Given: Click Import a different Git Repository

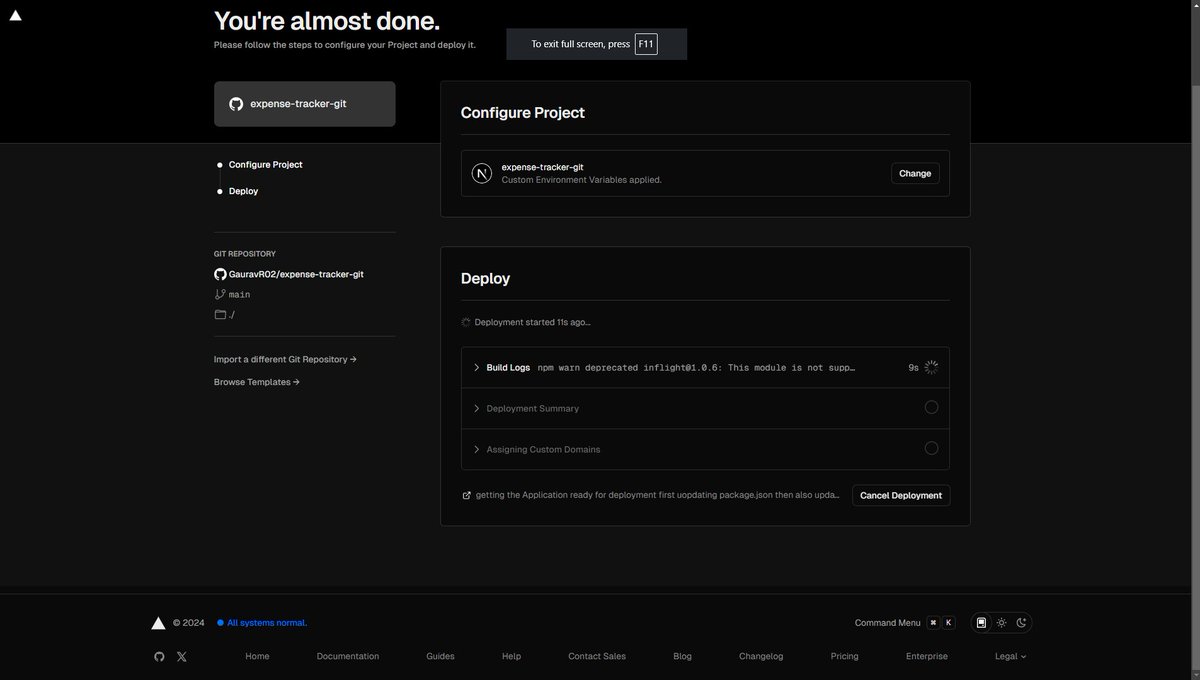Looking at the screenshot, I should tap(285, 359).
